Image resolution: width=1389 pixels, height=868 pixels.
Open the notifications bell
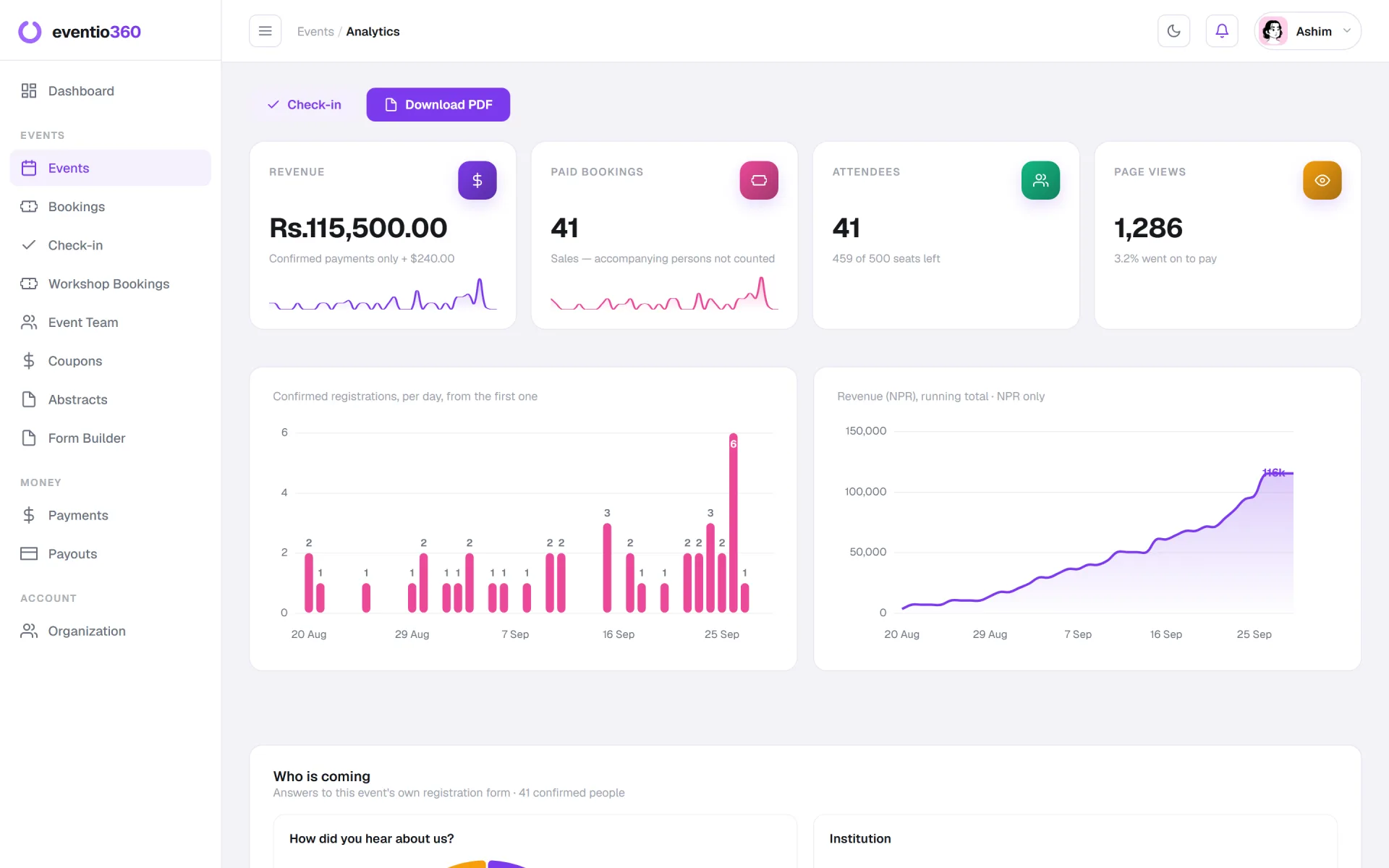pos(1222,31)
